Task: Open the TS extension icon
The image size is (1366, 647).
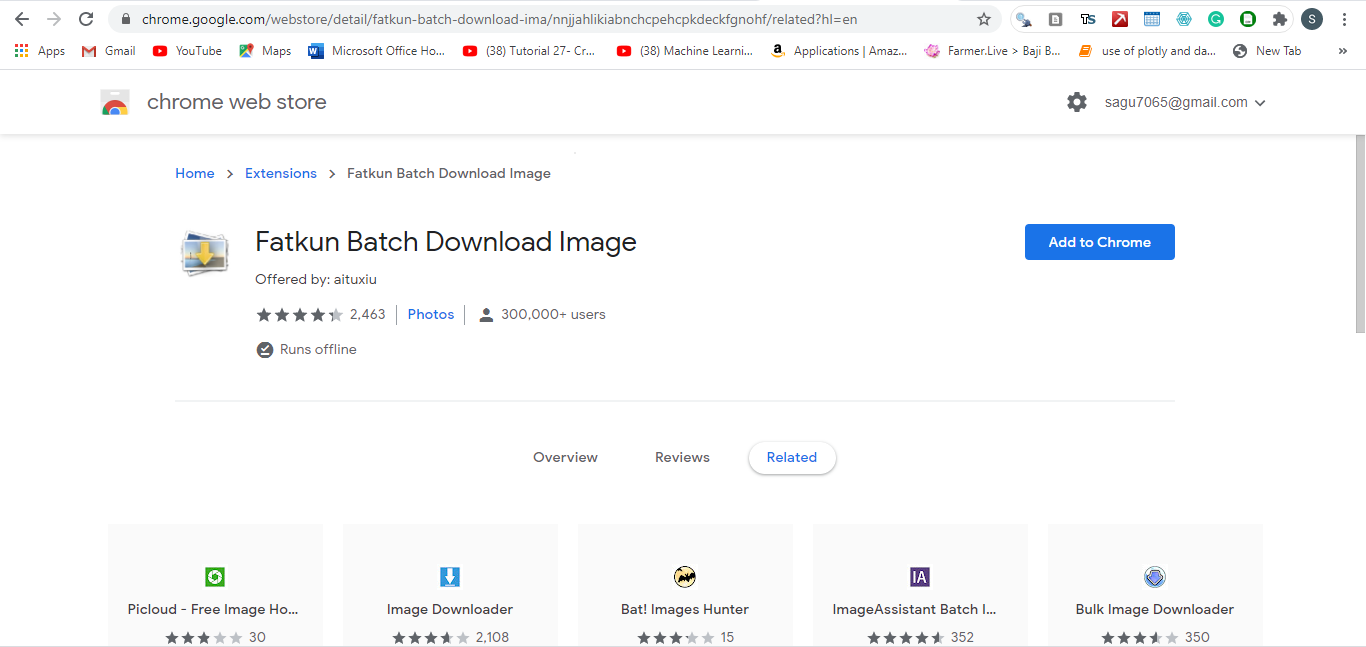Action: (x=1088, y=19)
